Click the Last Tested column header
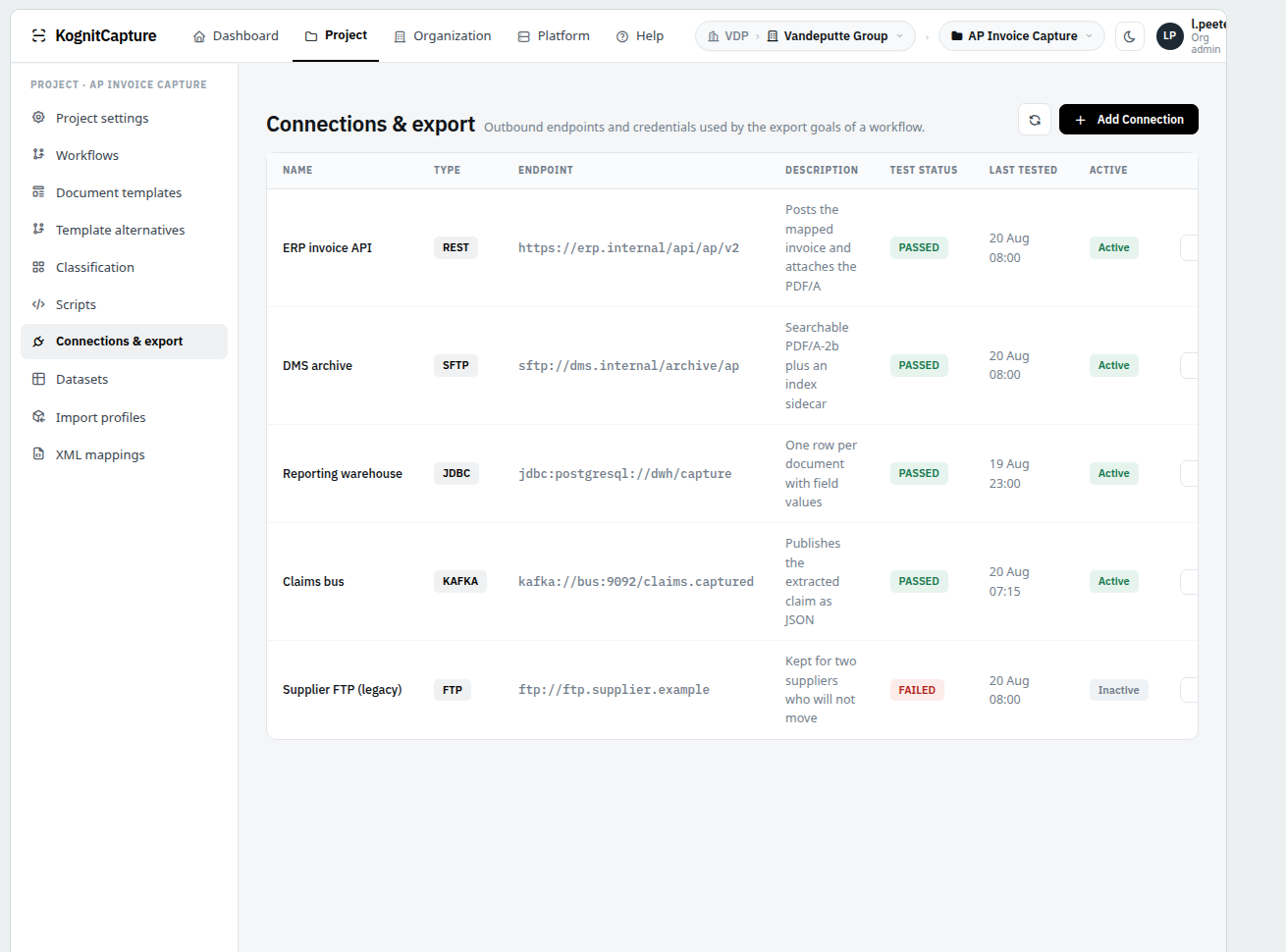 tap(1023, 171)
